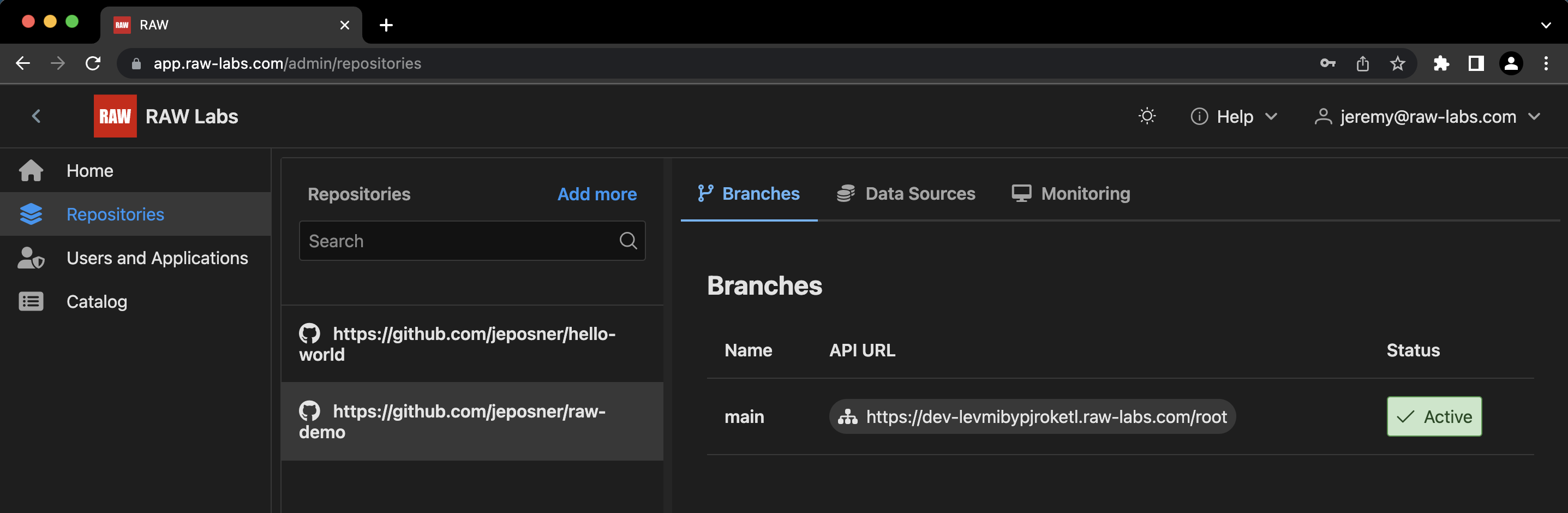Click the Status column header
The height and width of the screenshot is (513, 1568).
pyautogui.click(x=1413, y=350)
